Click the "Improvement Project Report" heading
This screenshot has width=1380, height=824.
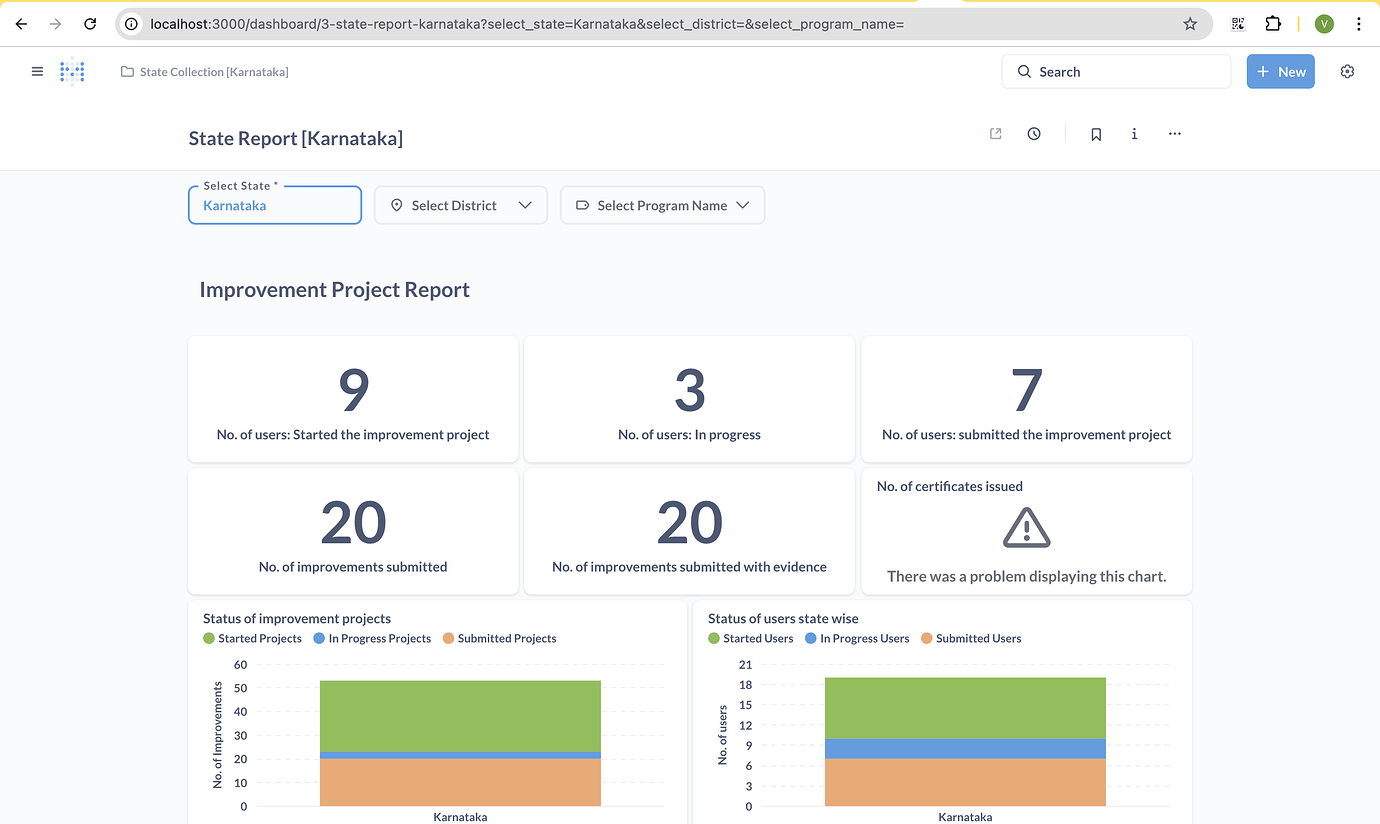point(335,290)
